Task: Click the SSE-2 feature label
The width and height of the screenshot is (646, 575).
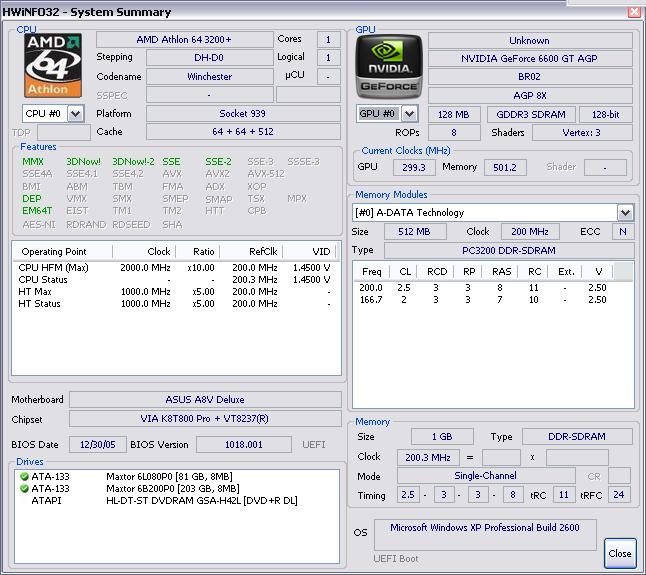Action: point(218,162)
